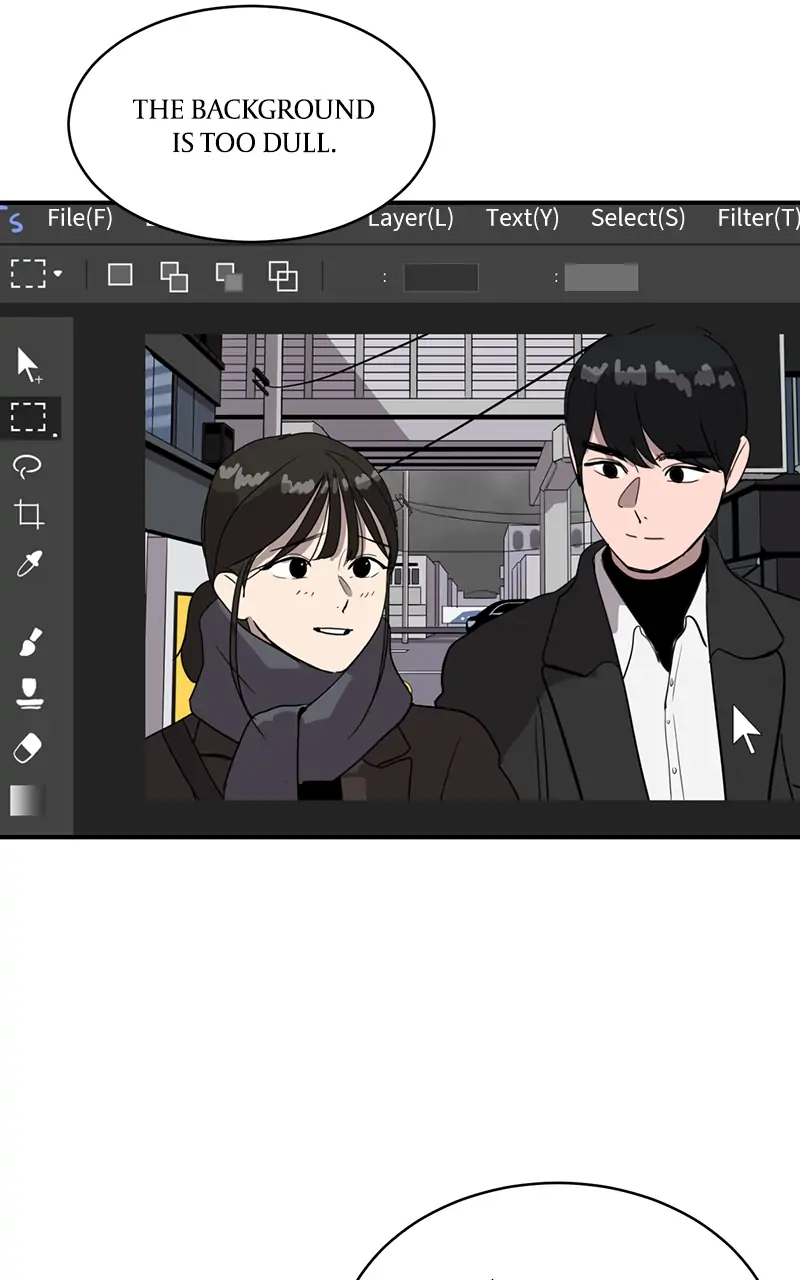Image resolution: width=800 pixels, height=1280 pixels.
Task: Select the Rectangular Marquee tool in sidebar
Action: (x=28, y=417)
